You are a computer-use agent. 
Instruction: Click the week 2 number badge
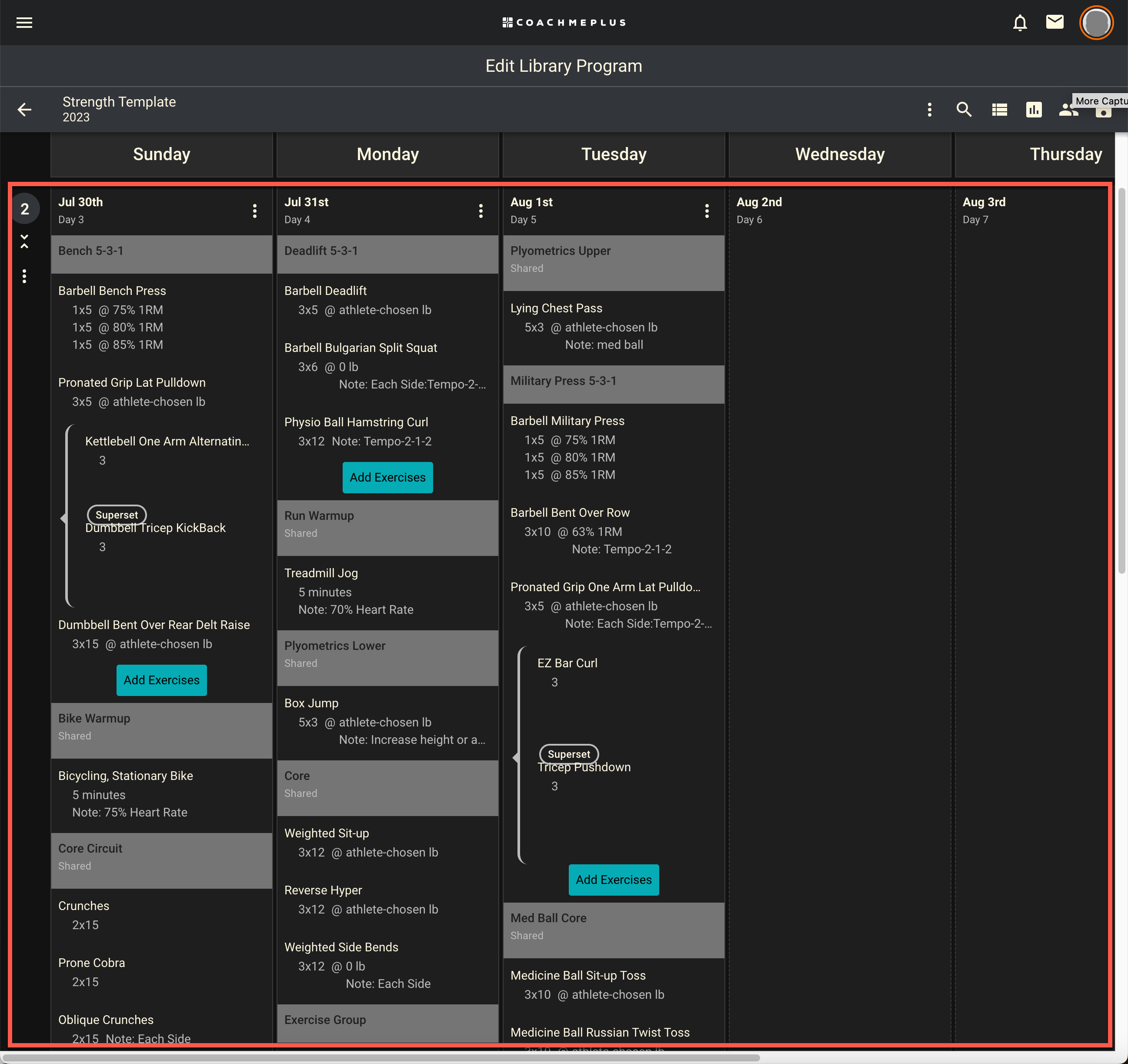tap(25, 209)
